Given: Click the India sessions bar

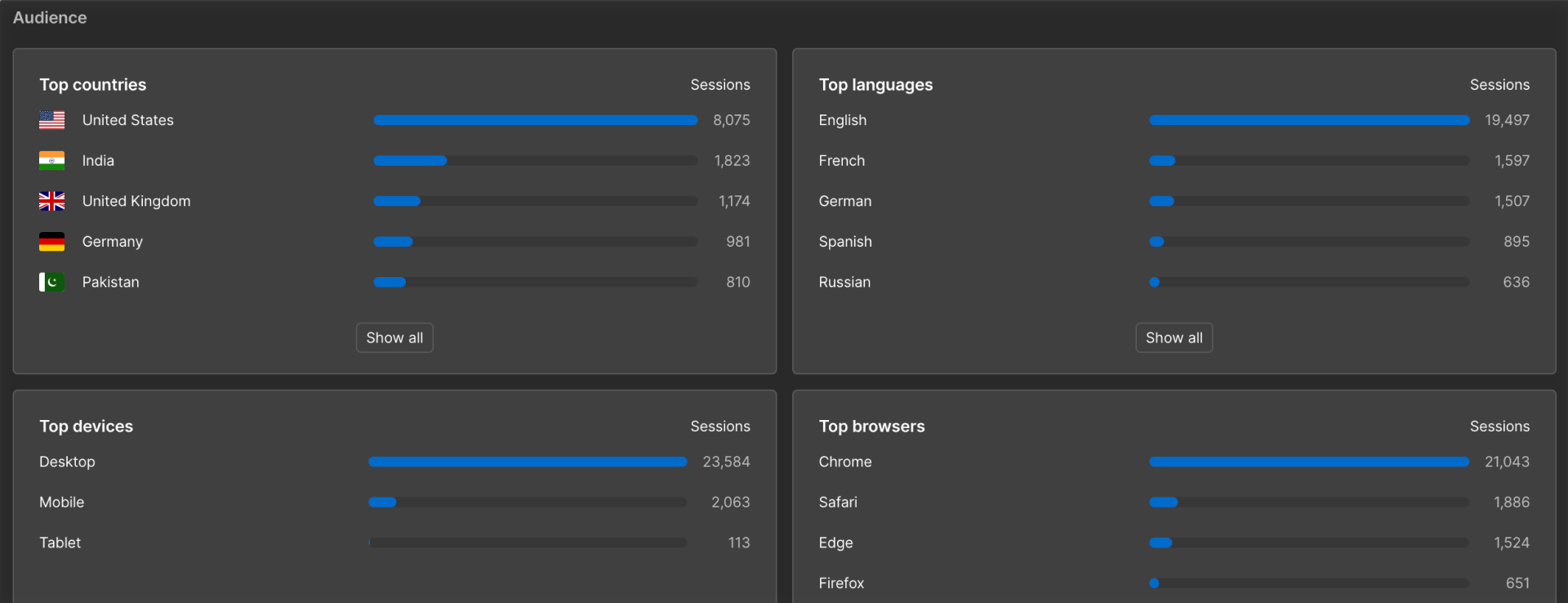Looking at the screenshot, I should (x=536, y=161).
